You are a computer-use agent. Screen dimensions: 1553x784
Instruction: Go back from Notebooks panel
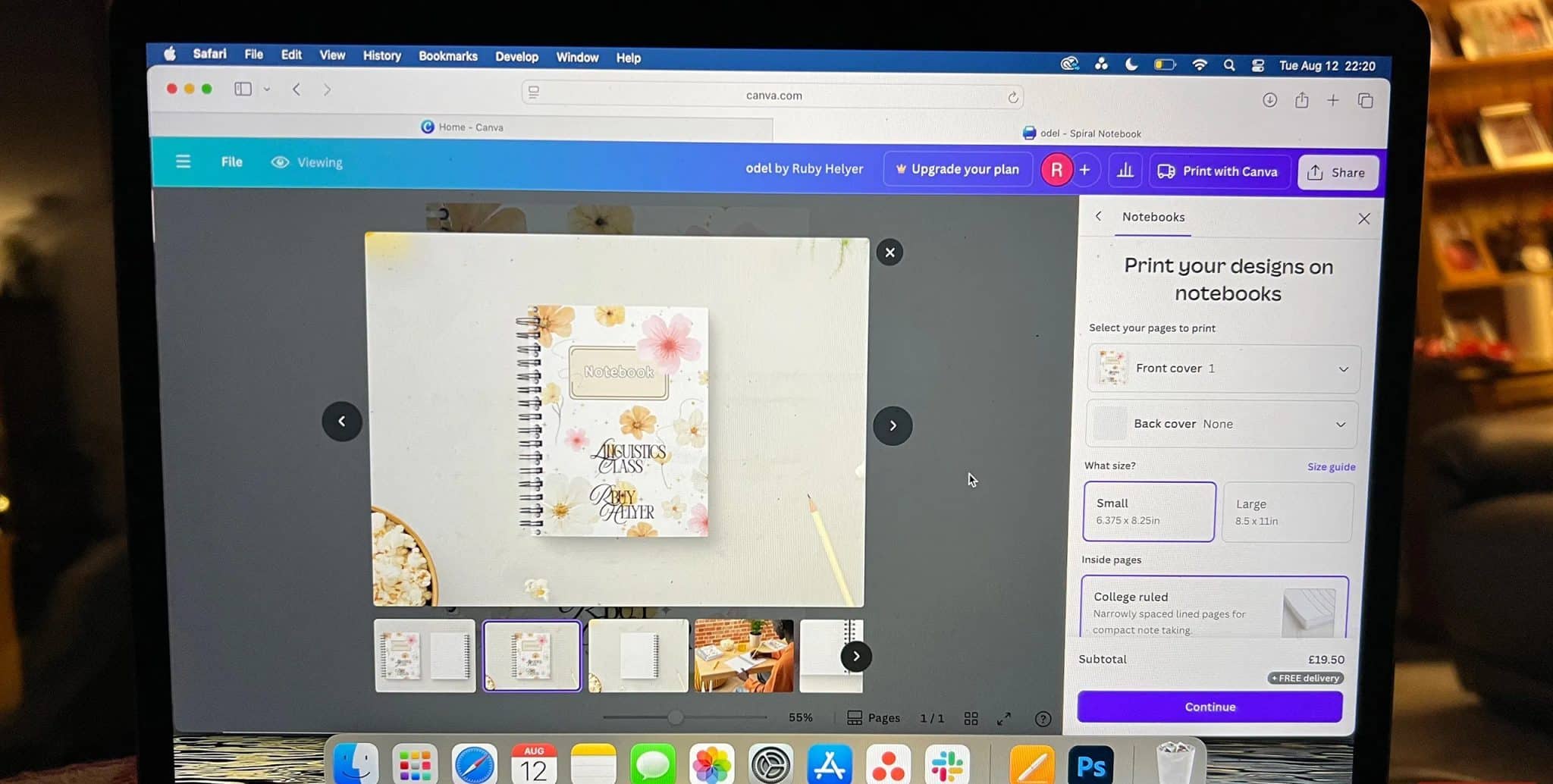[x=1098, y=216]
